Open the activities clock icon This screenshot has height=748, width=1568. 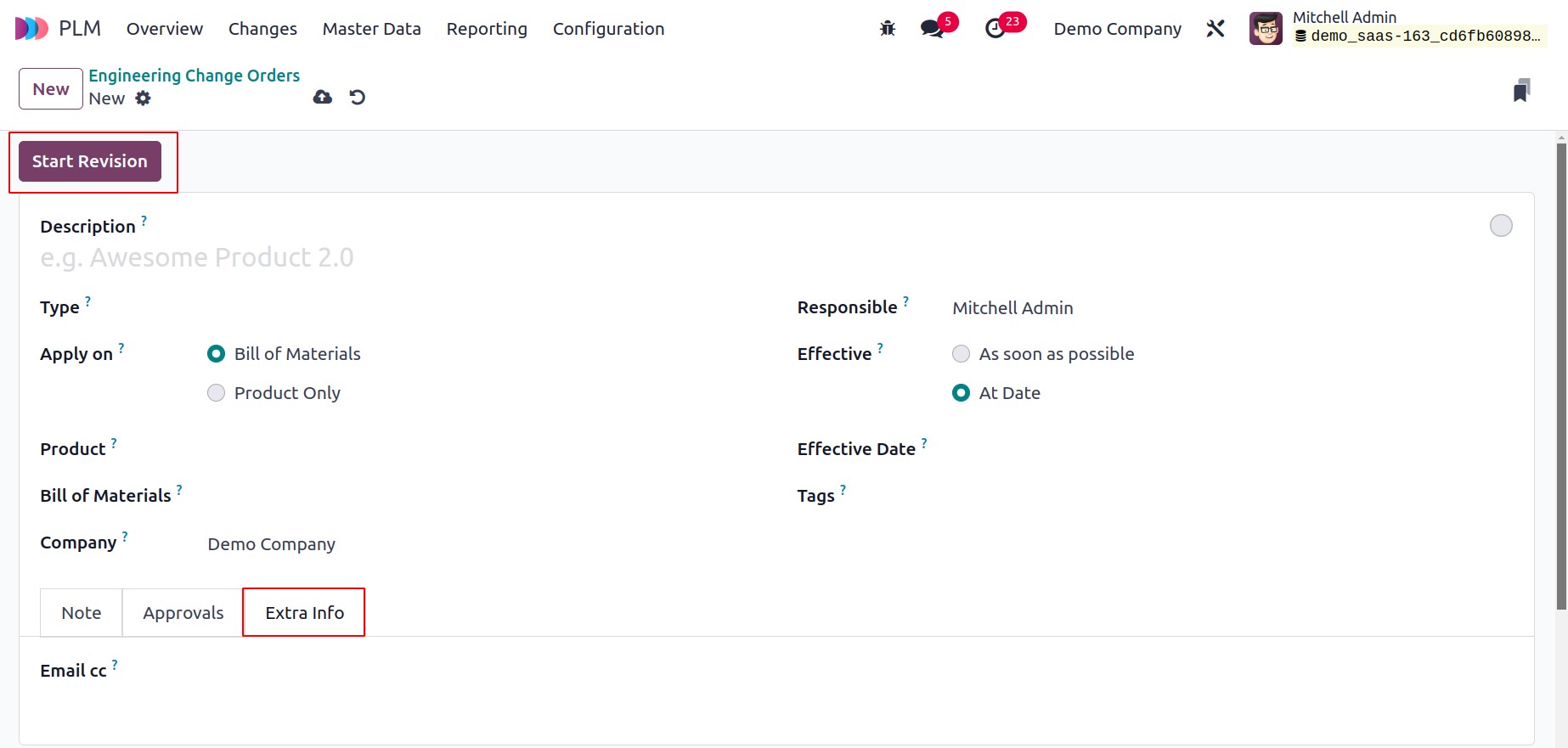click(x=995, y=29)
